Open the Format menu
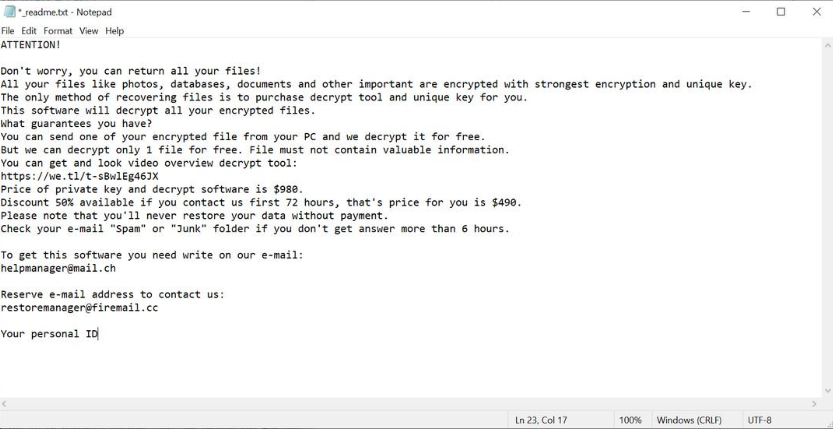833x429 pixels. click(58, 31)
